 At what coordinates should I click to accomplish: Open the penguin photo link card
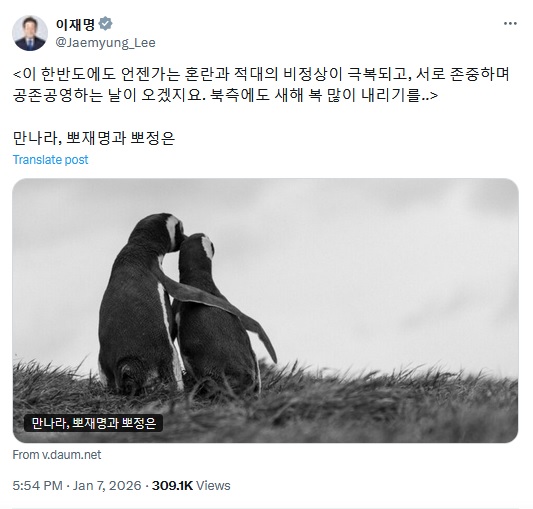click(x=265, y=310)
